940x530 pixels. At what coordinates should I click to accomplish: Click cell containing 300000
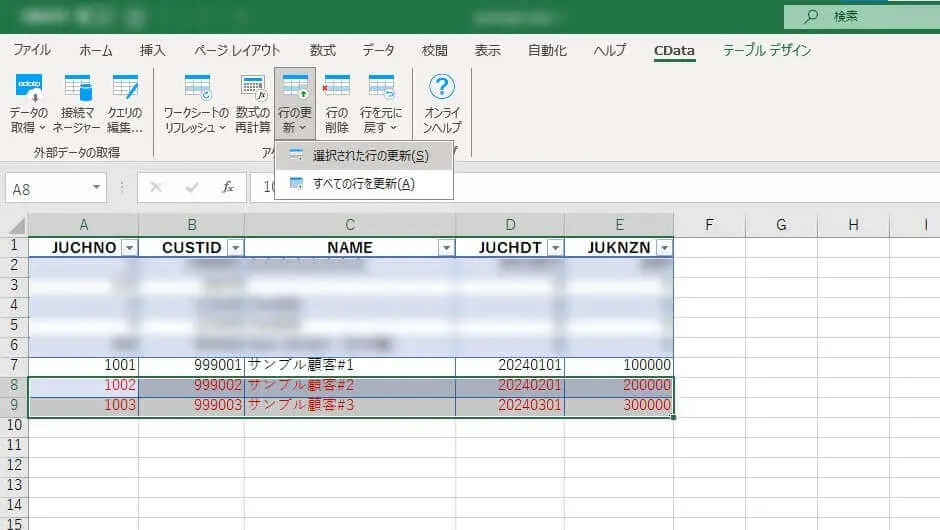click(619, 405)
